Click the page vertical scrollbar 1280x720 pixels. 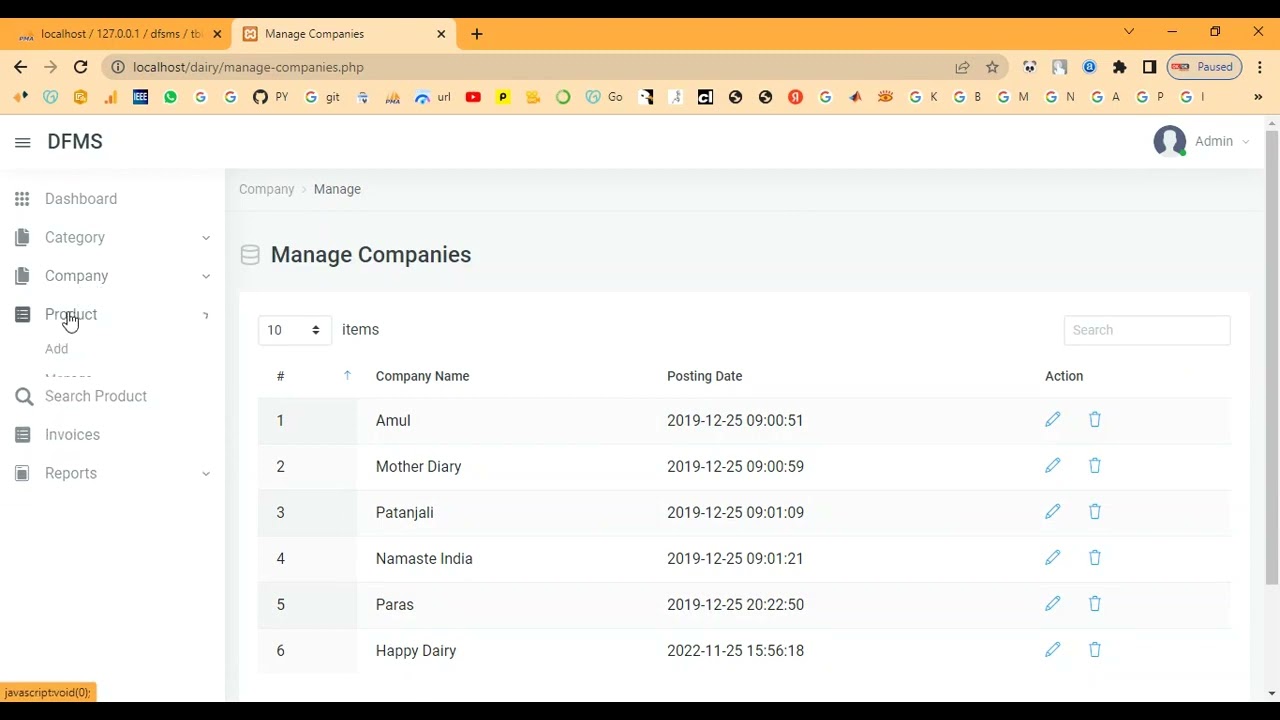tap(1272, 355)
